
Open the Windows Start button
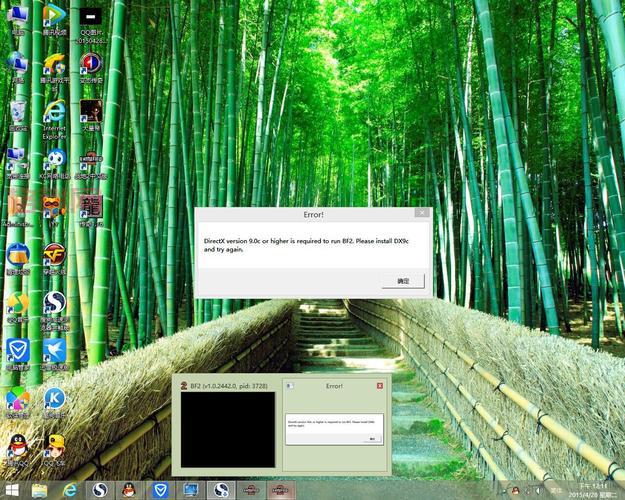coord(12,490)
